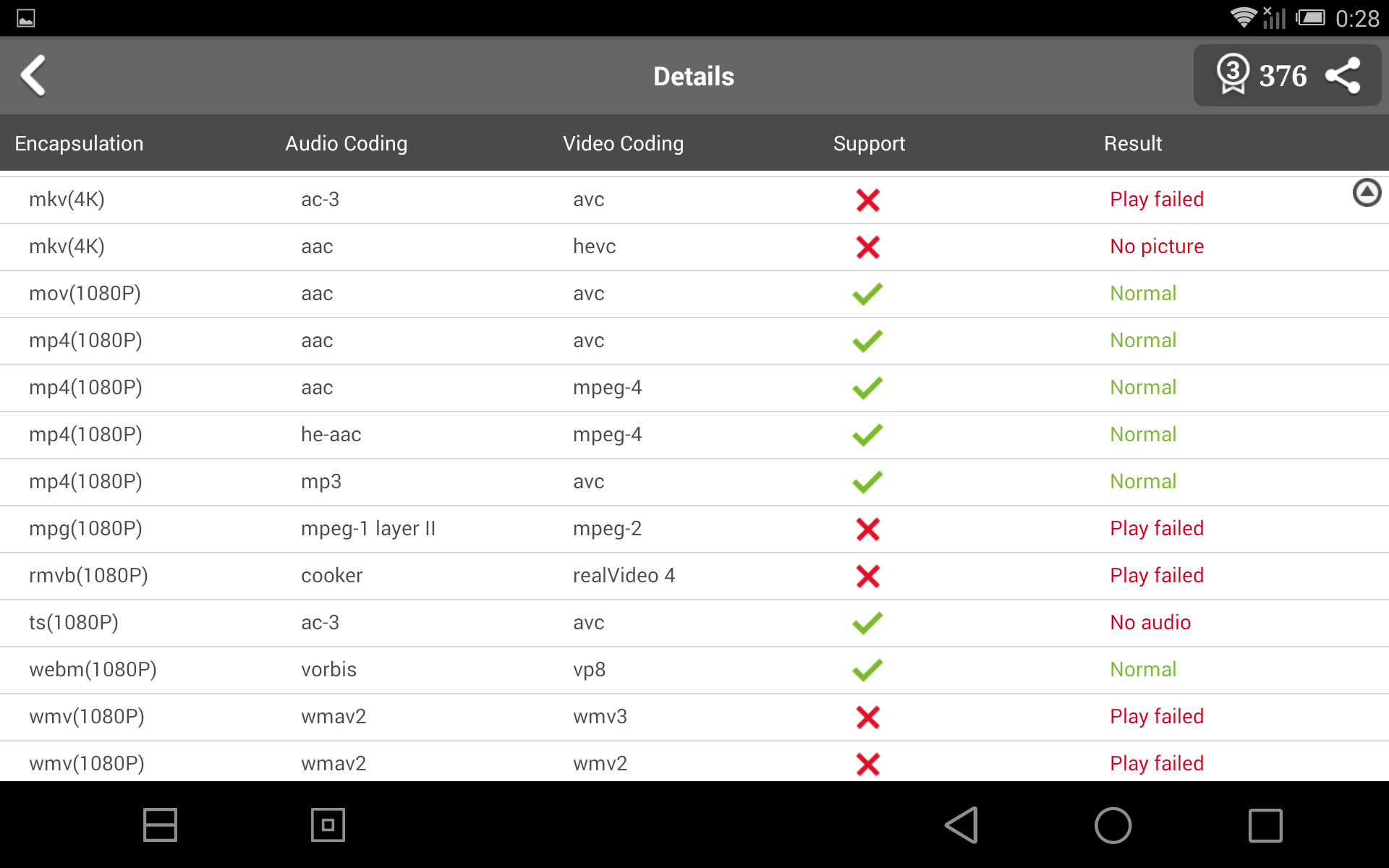This screenshot has width=1389, height=868.
Task: Tap the split-screen icon in navigation bar
Action: pyautogui.click(x=160, y=825)
